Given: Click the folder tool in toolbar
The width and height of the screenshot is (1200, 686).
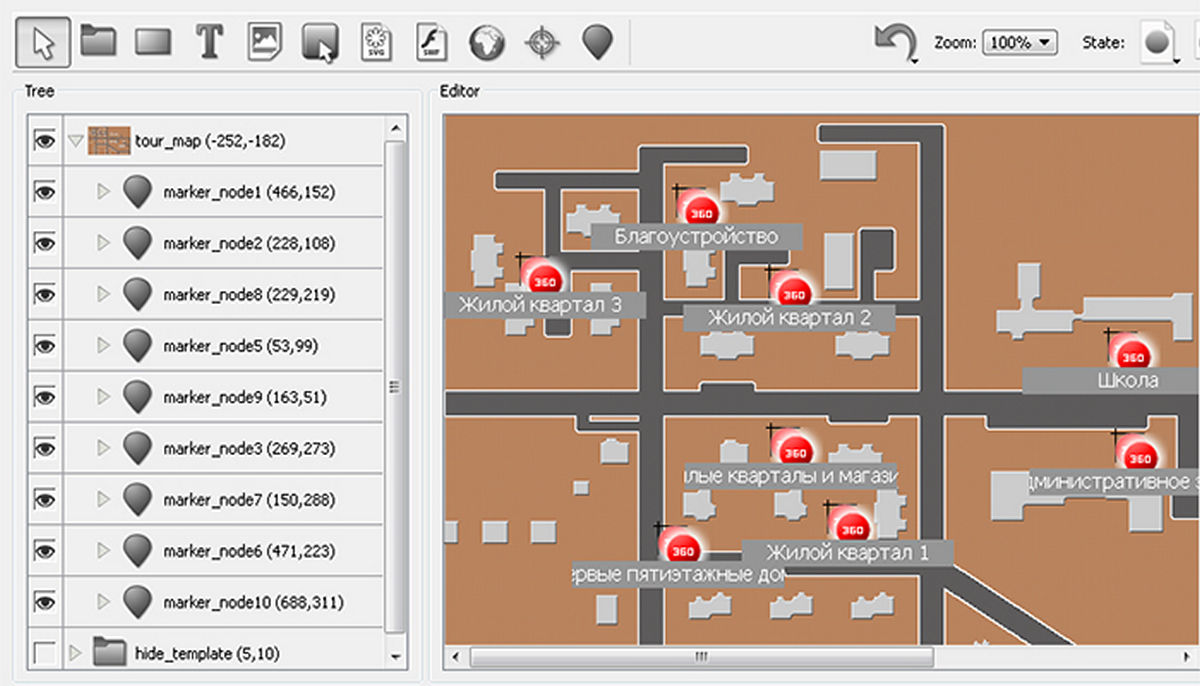Looking at the screenshot, I should (99, 42).
